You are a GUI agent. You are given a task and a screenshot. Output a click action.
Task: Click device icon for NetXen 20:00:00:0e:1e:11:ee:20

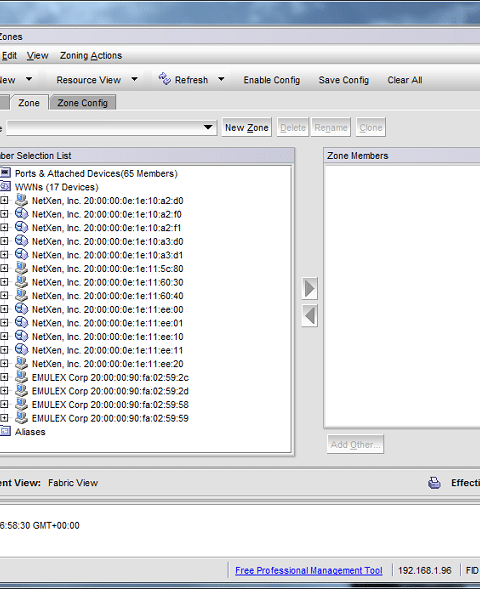click(x=22, y=363)
